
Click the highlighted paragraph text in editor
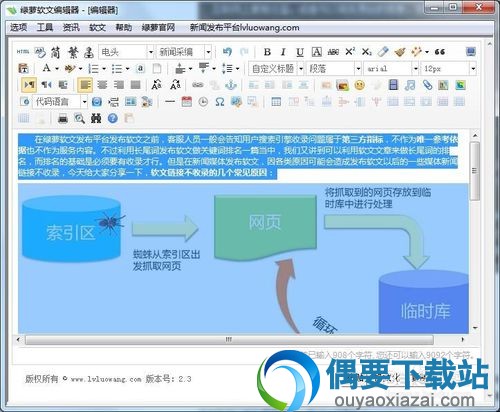point(238,156)
